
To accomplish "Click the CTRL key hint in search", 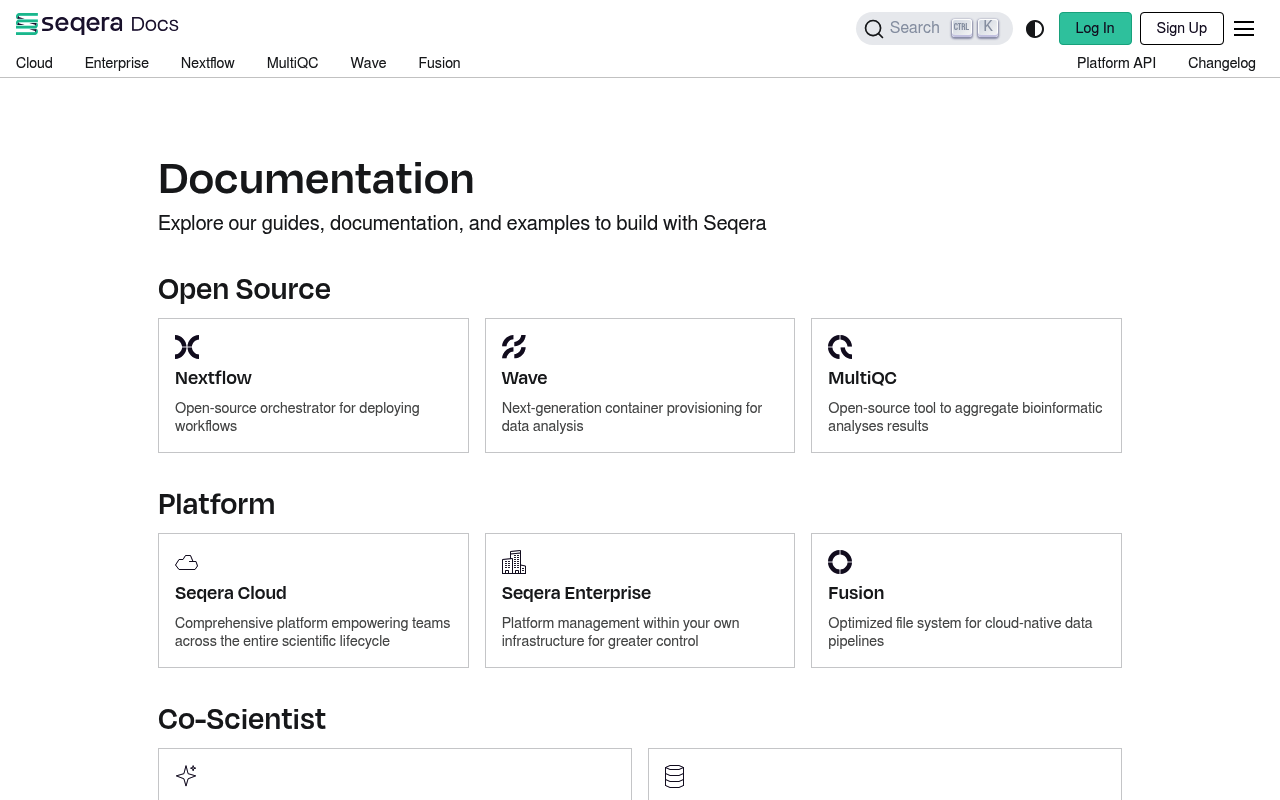I will coord(962,28).
